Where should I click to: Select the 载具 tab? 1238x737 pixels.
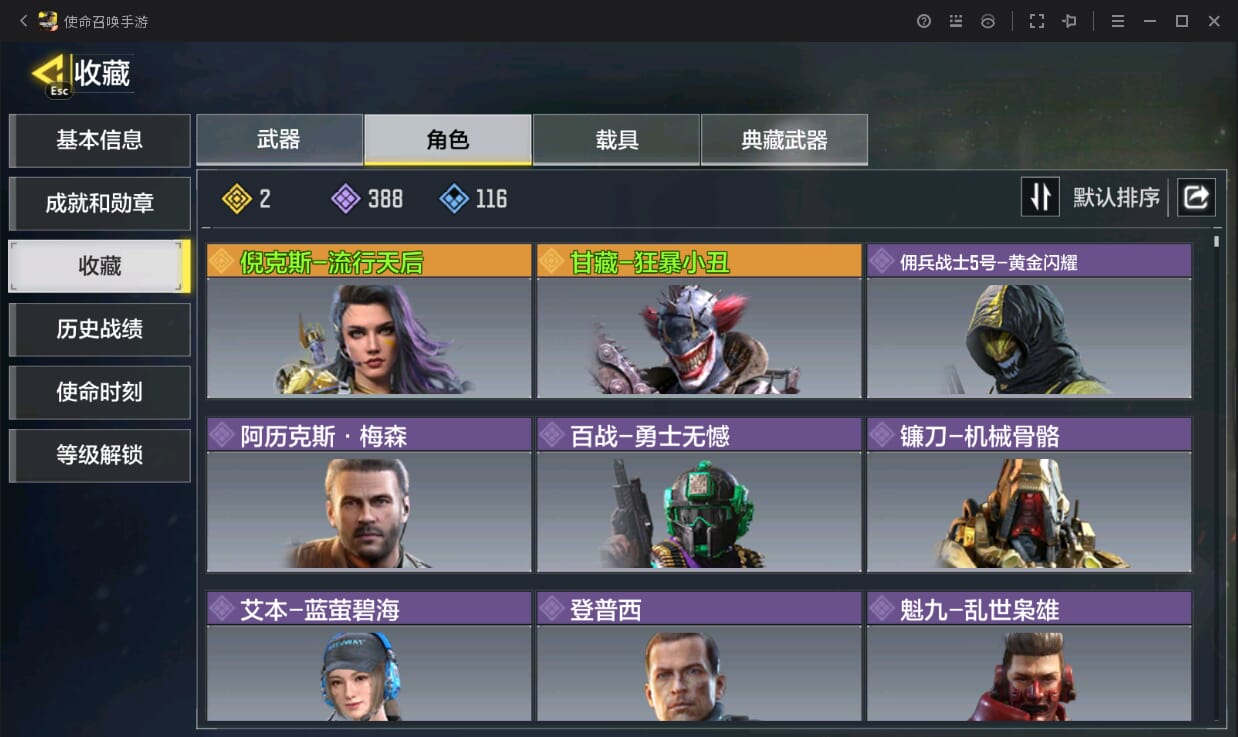(616, 139)
